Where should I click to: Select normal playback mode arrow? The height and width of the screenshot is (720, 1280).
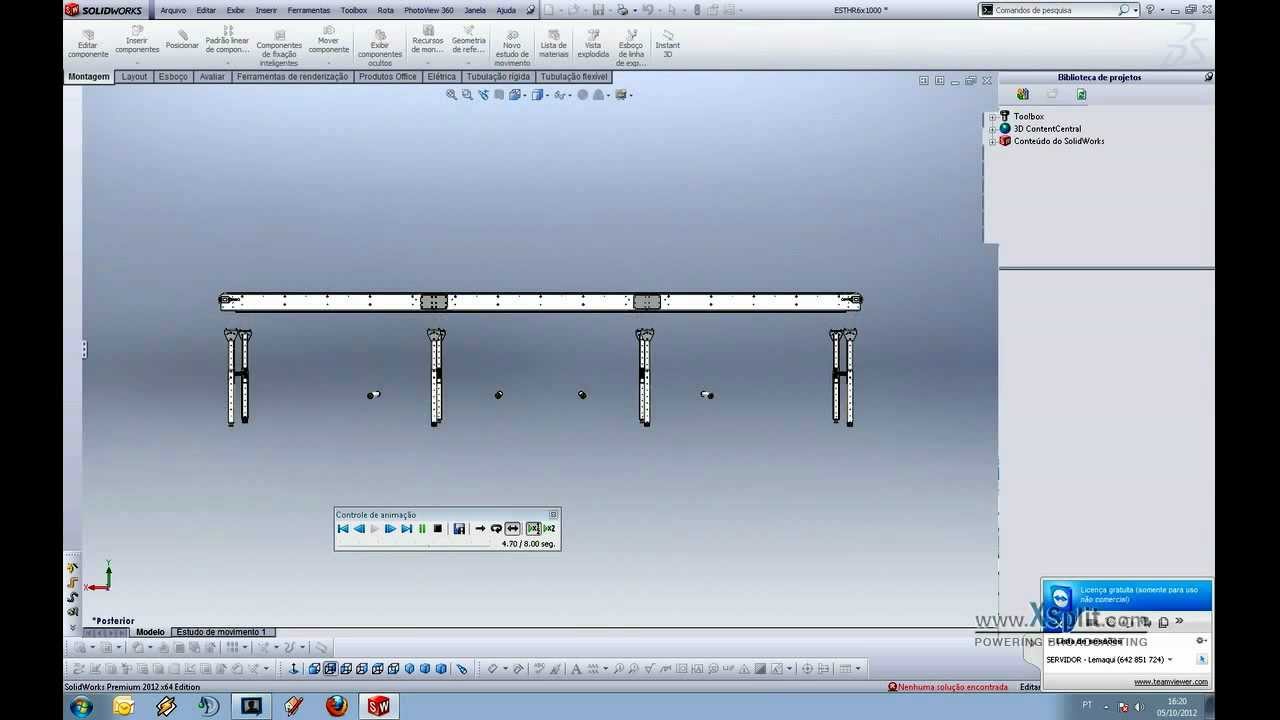pyautogui.click(x=480, y=529)
